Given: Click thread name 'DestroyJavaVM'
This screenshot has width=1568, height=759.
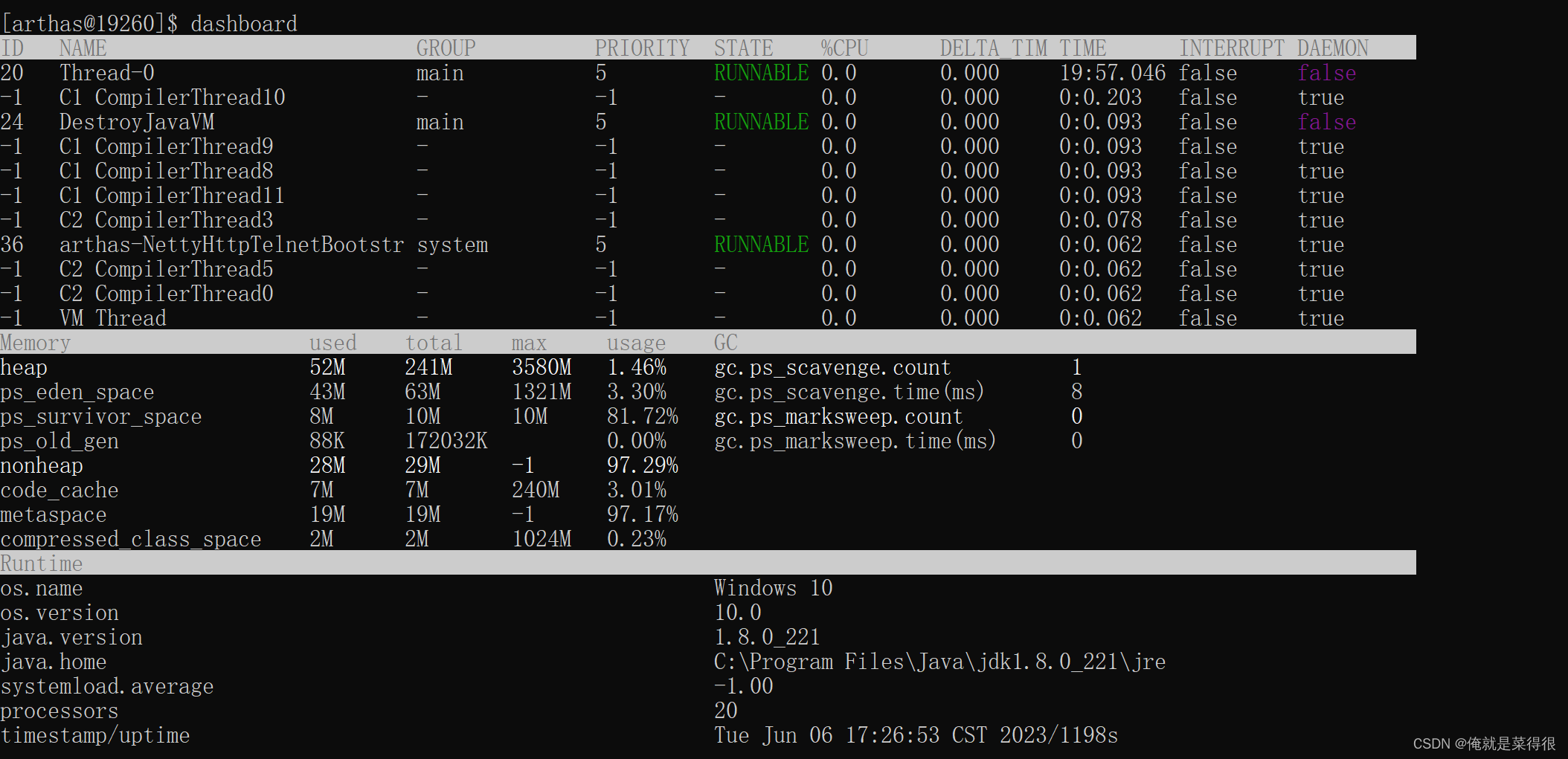Looking at the screenshot, I should pyautogui.click(x=137, y=122).
